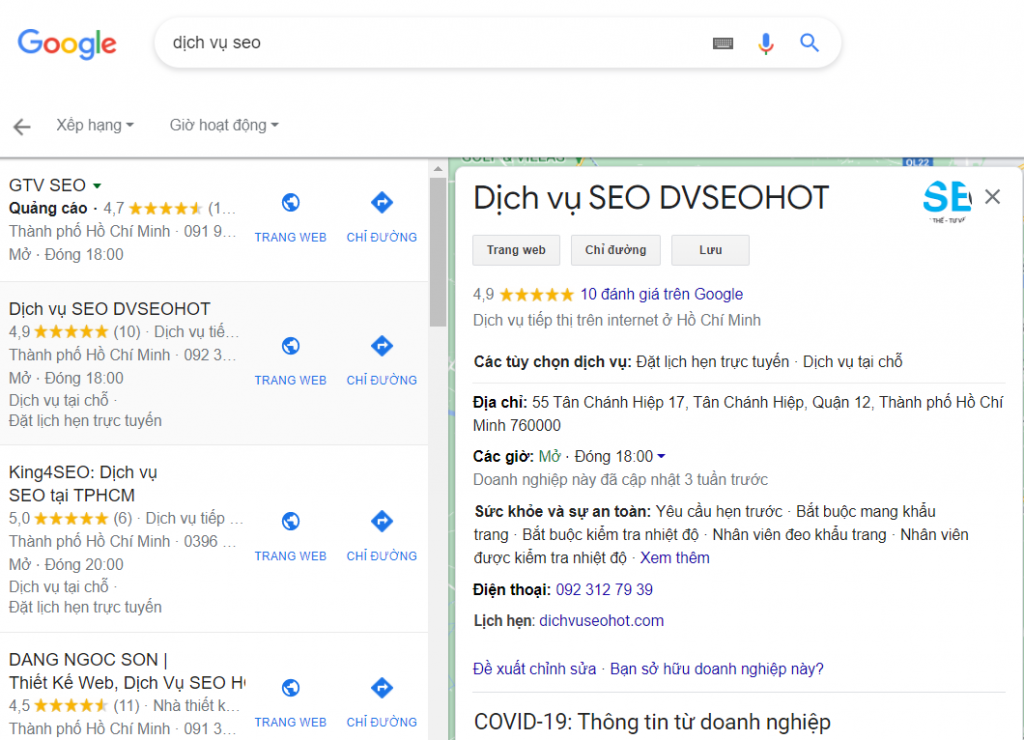Click the blue search magnifier icon
The width and height of the screenshot is (1024, 740).
click(x=809, y=43)
